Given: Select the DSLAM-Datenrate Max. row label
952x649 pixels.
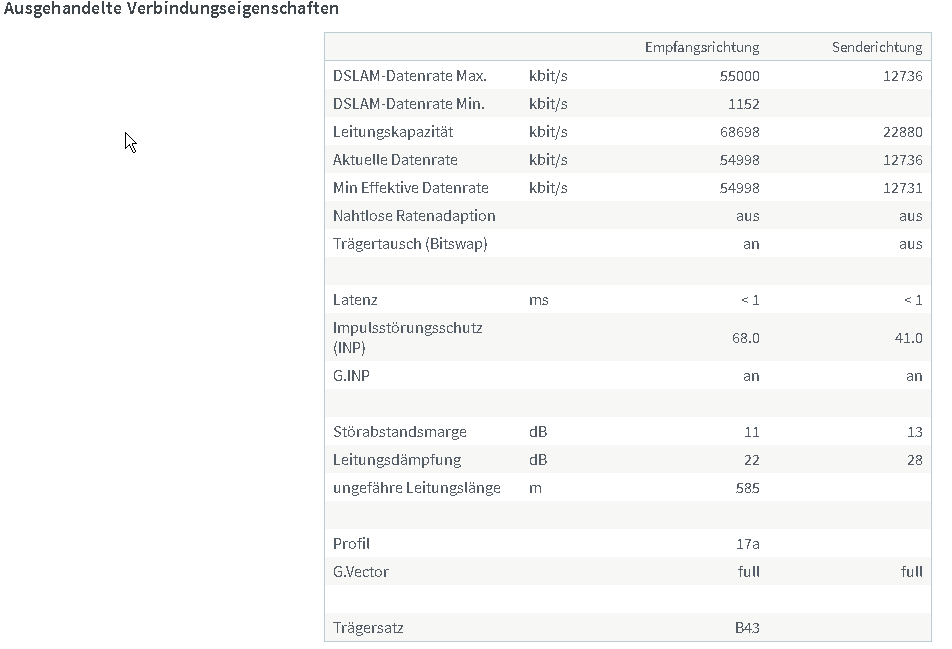Looking at the screenshot, I should point(410,76).
